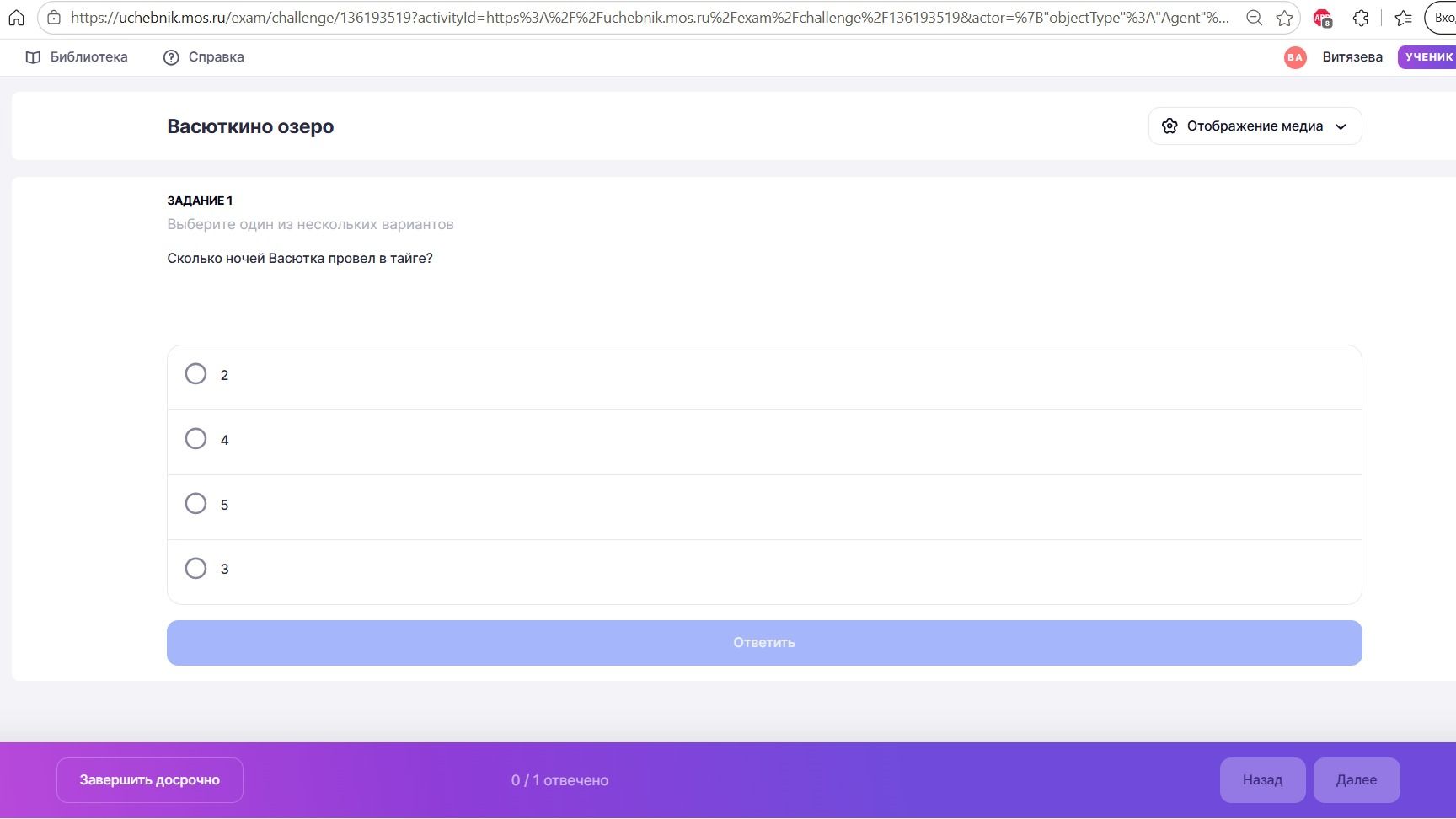
Task: Click the BA user avatar
Action: [1295, 57]
